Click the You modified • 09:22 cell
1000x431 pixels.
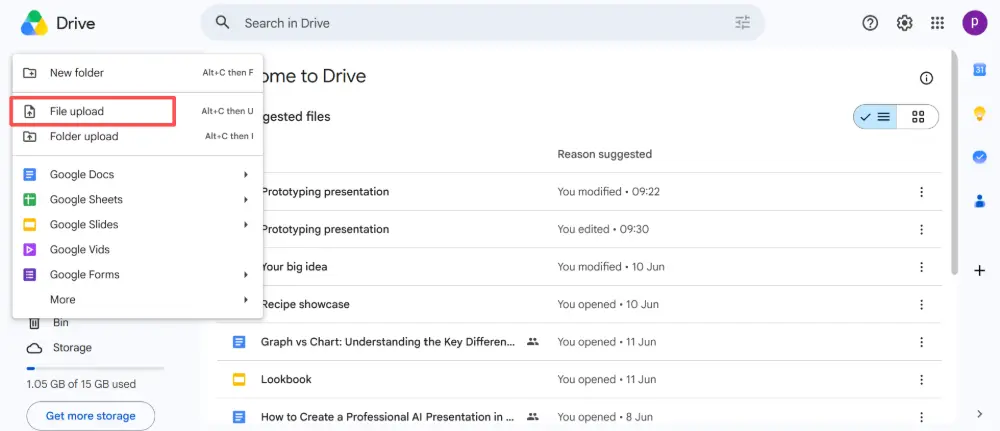click(610, 191)
